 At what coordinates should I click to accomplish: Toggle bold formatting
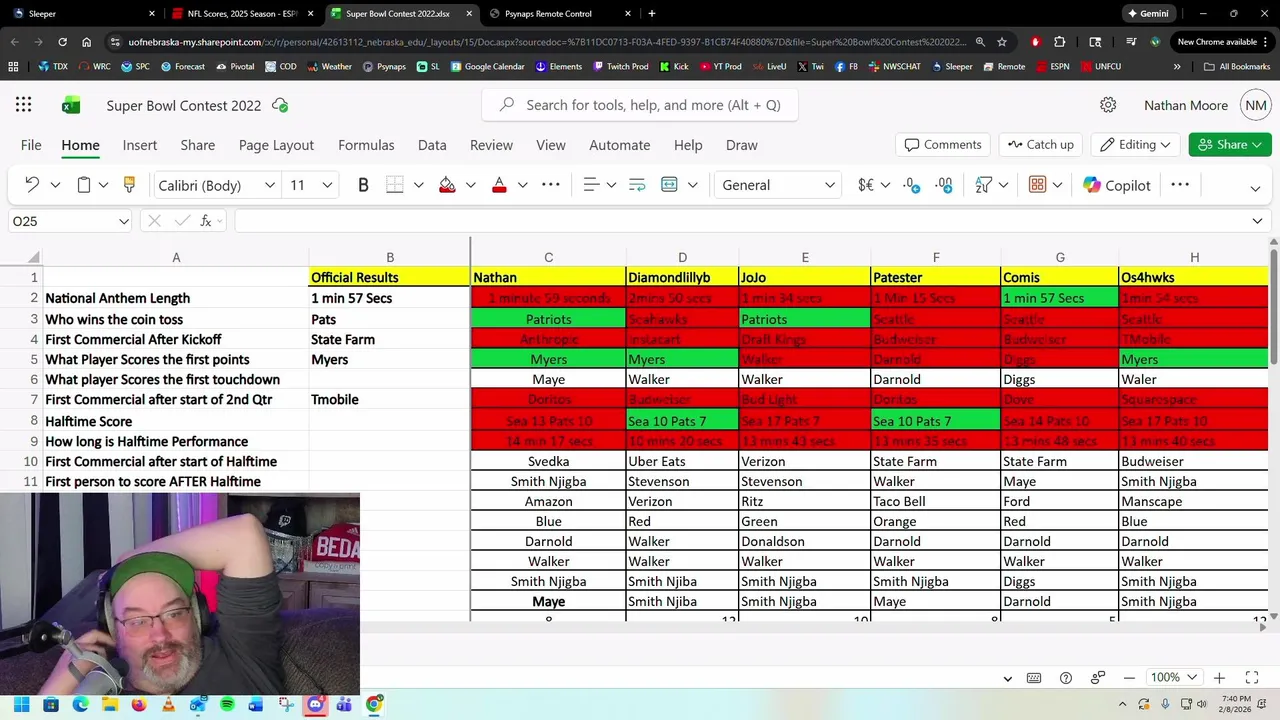(x=363, y=185)
